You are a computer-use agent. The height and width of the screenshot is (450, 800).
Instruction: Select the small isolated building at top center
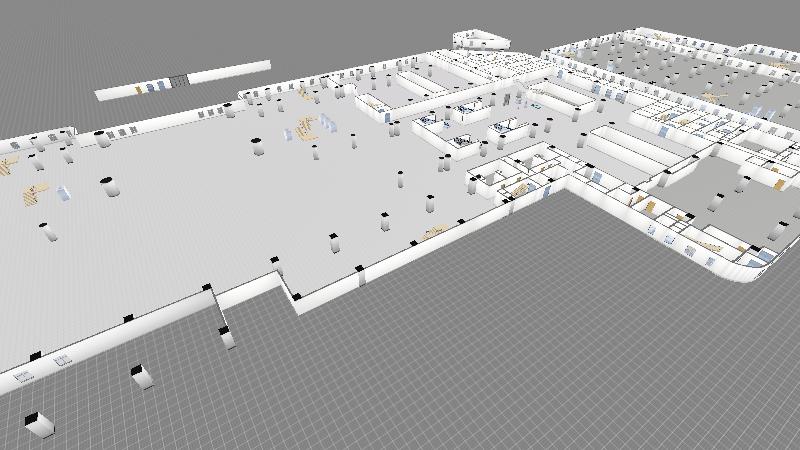[x=480, y=39]
